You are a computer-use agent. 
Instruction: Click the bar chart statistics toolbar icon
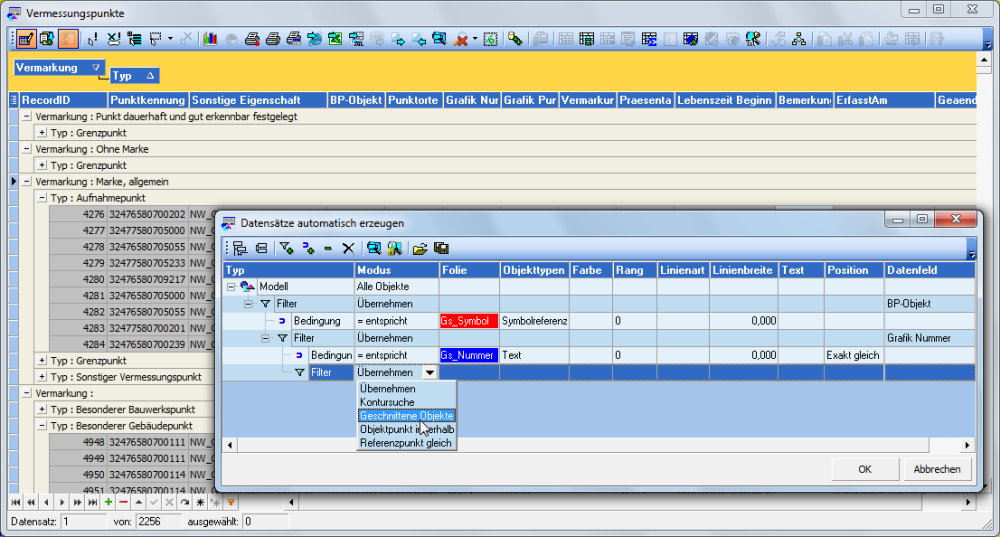point(210,40)
